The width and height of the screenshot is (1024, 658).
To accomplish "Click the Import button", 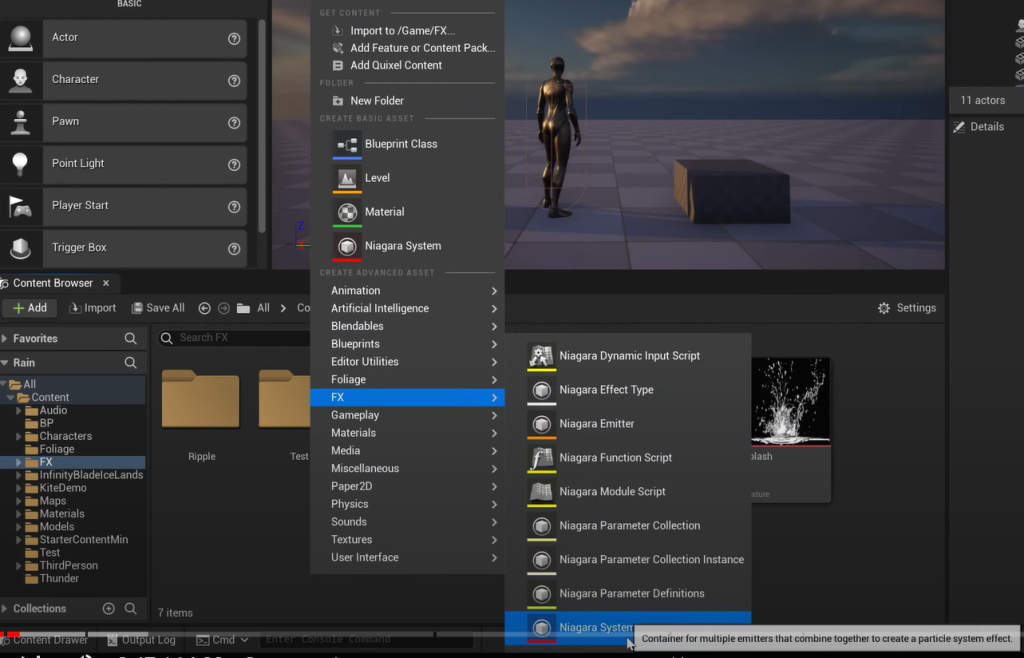I will (93, 308).
